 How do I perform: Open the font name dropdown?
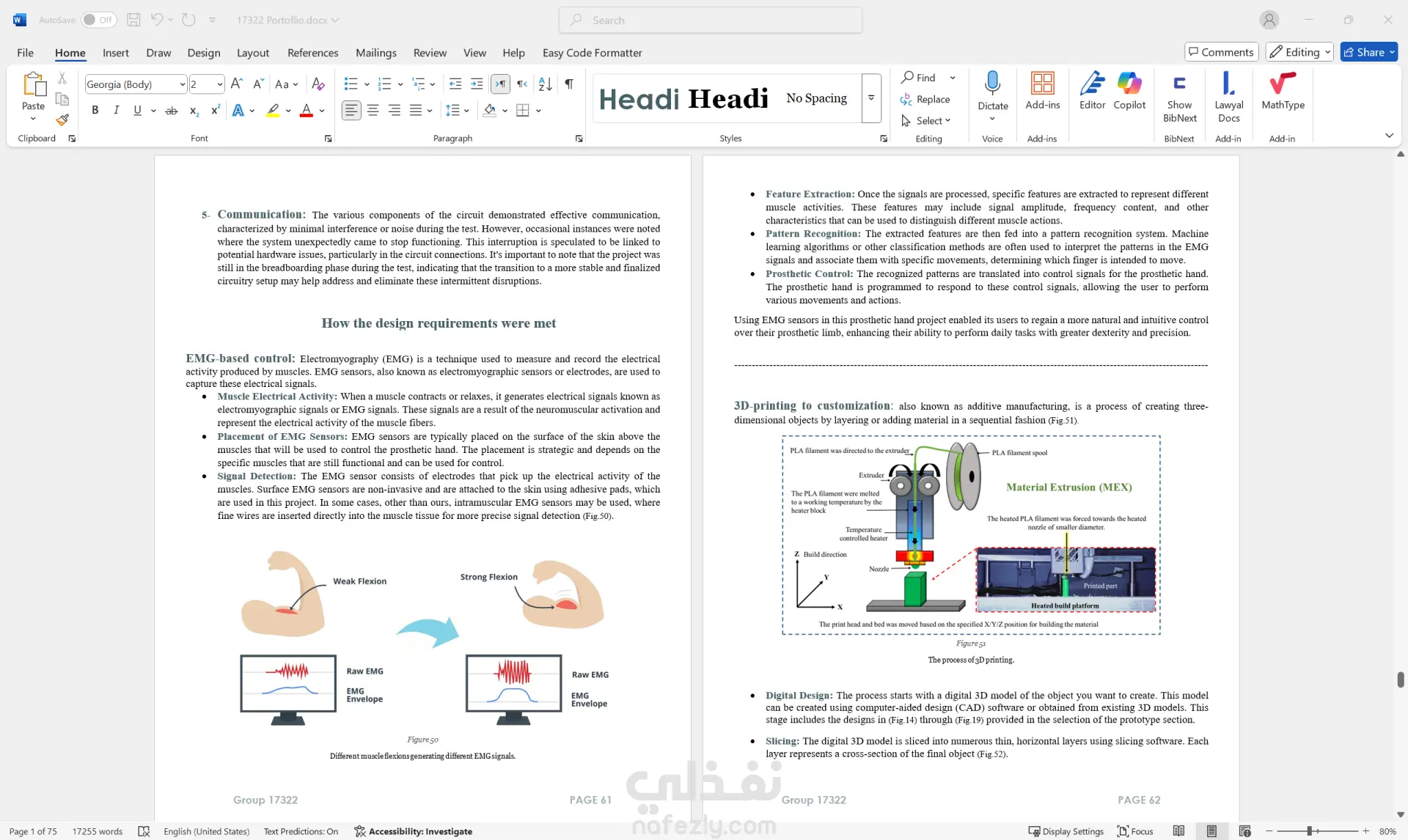182,84
